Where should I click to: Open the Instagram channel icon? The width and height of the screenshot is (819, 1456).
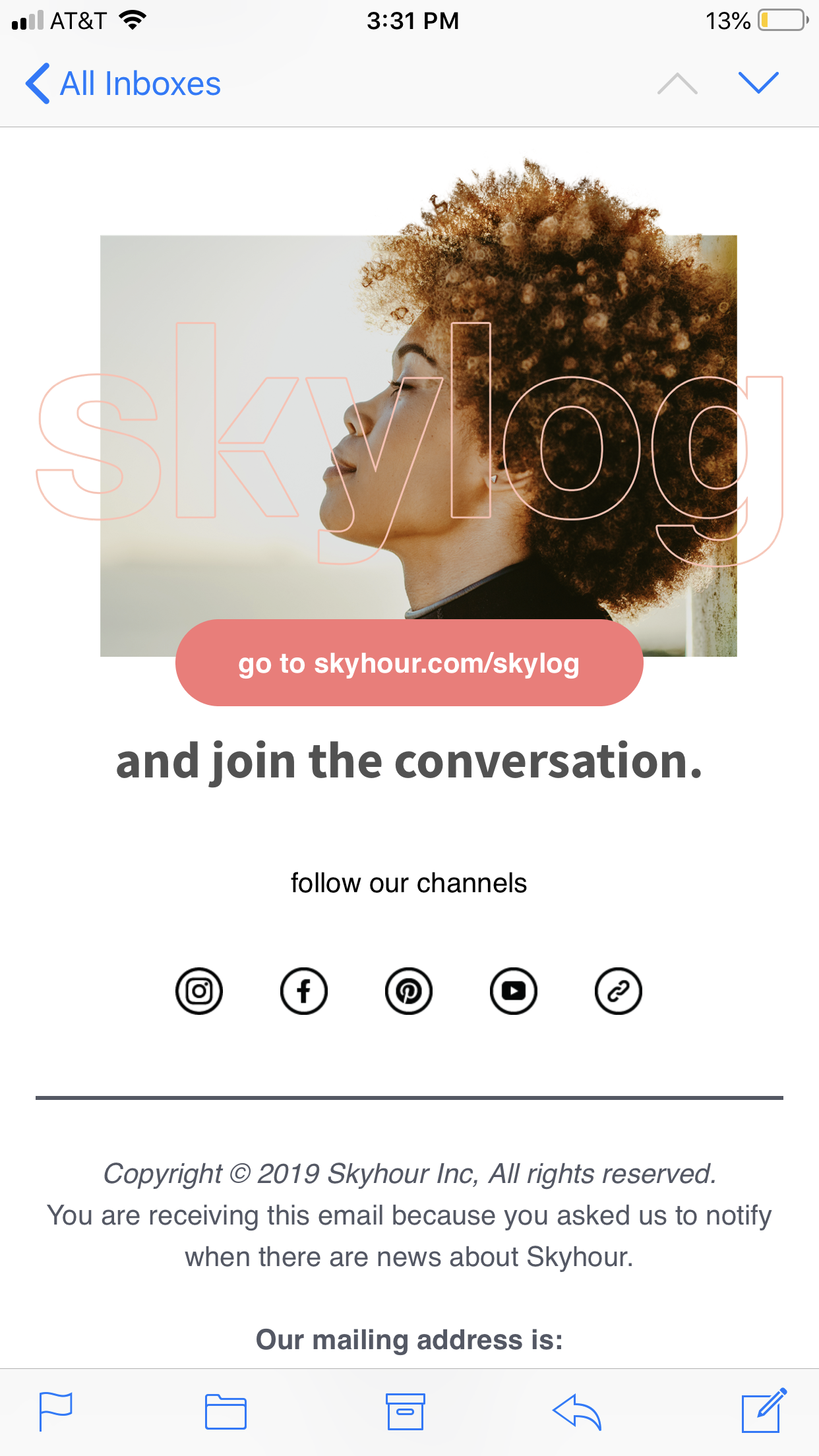point(199,990)
